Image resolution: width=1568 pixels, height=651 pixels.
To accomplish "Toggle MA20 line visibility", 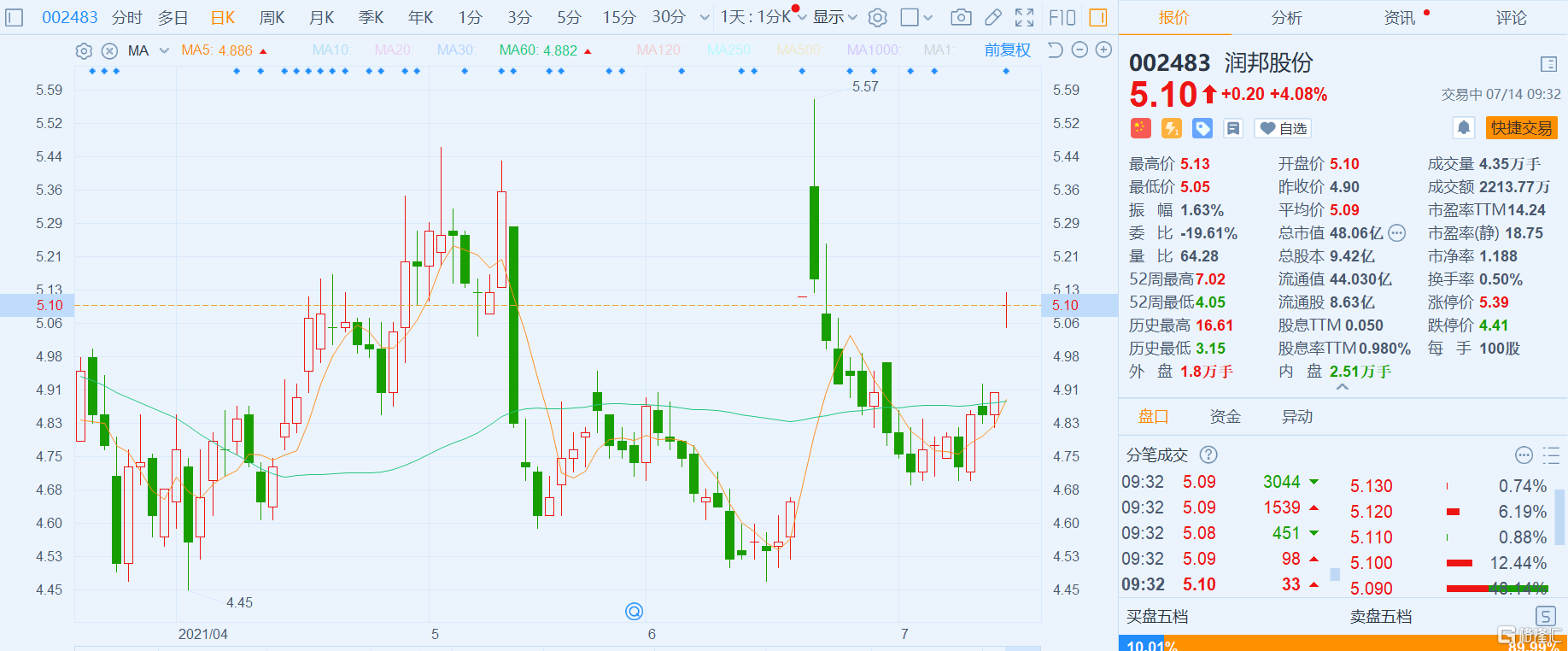I will [x=394, y=50].
